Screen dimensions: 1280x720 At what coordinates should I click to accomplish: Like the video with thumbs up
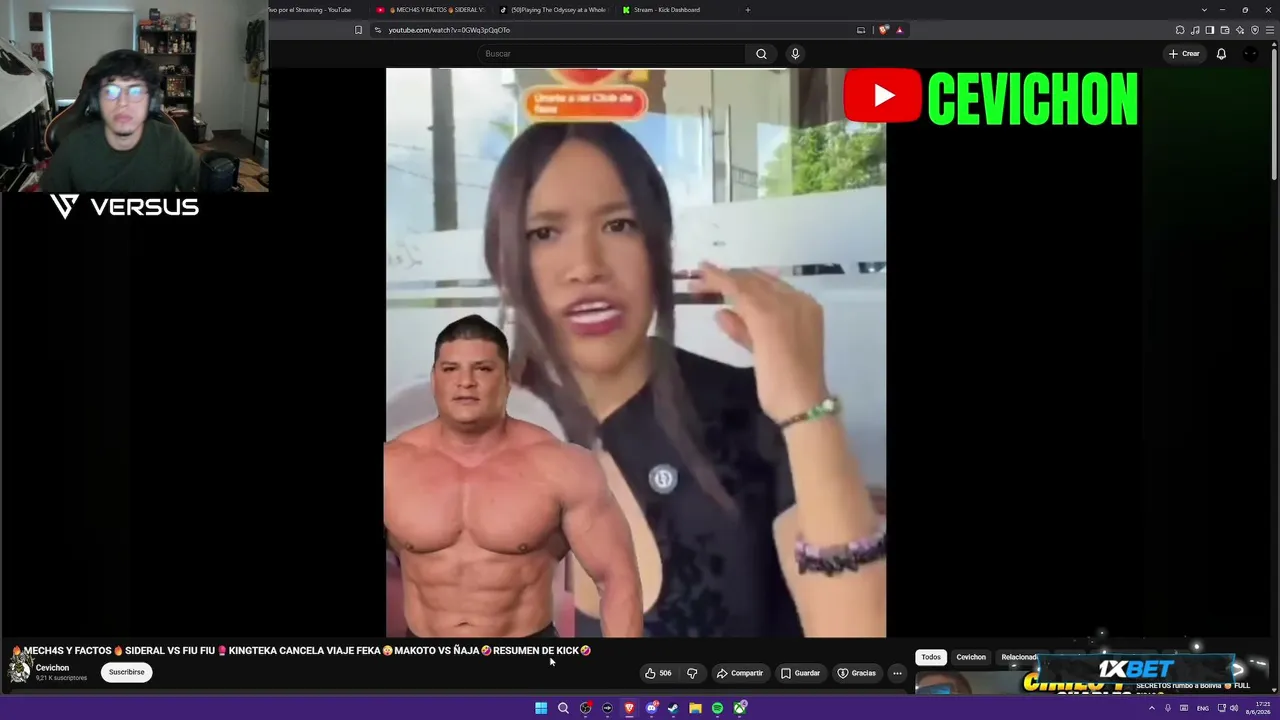658,673
